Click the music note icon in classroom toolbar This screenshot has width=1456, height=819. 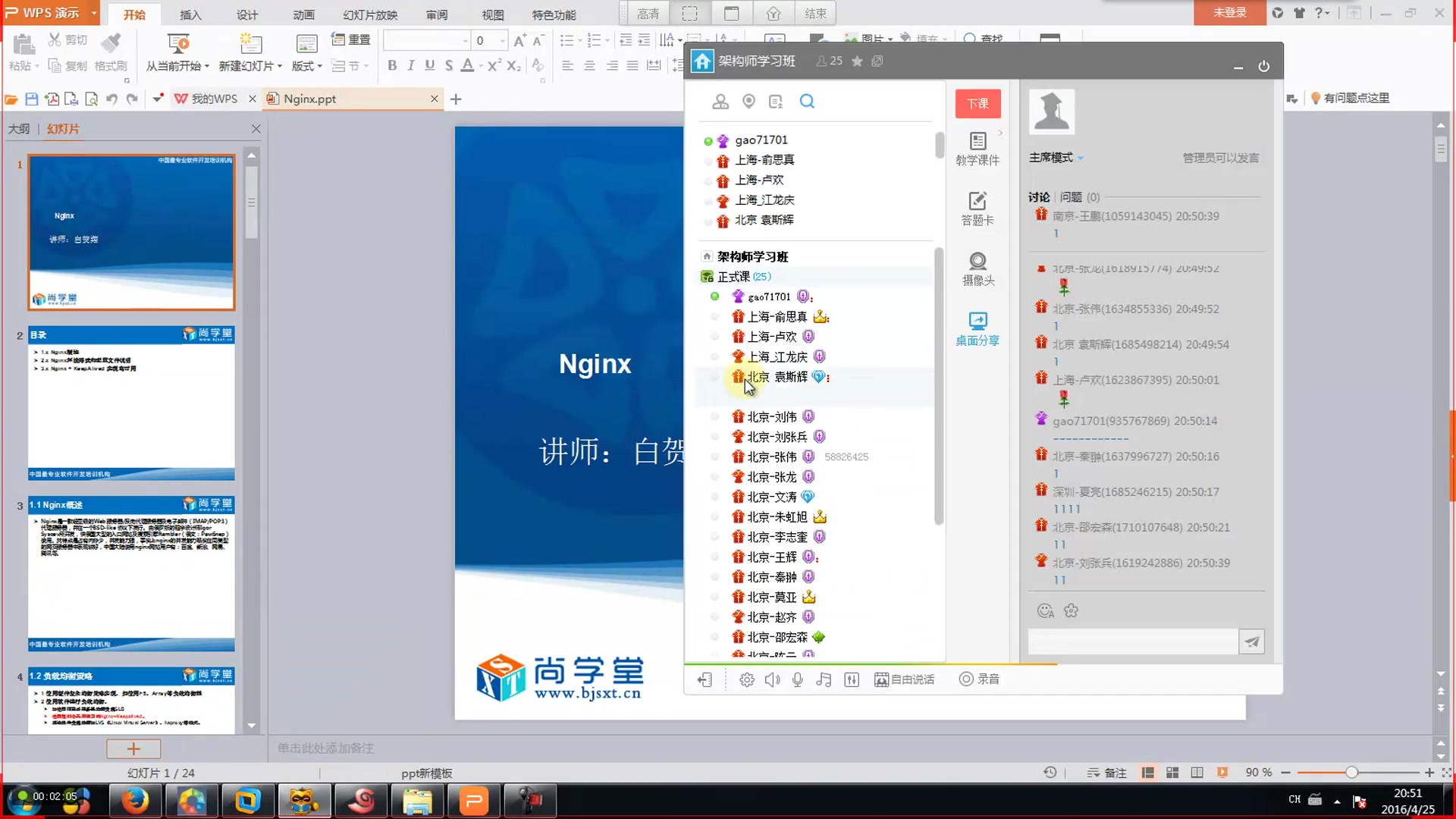coord(824,679)
